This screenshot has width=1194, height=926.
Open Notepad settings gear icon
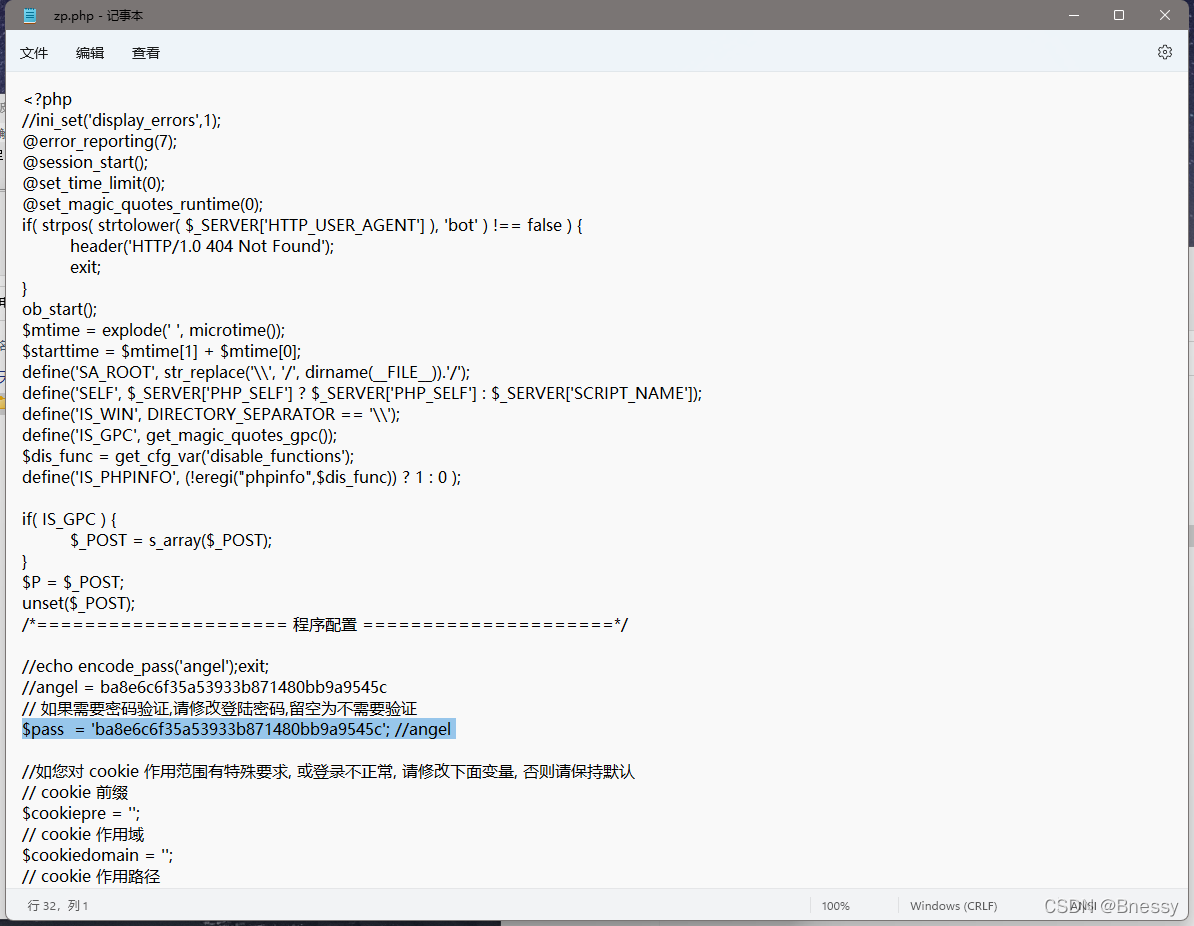1164,52
